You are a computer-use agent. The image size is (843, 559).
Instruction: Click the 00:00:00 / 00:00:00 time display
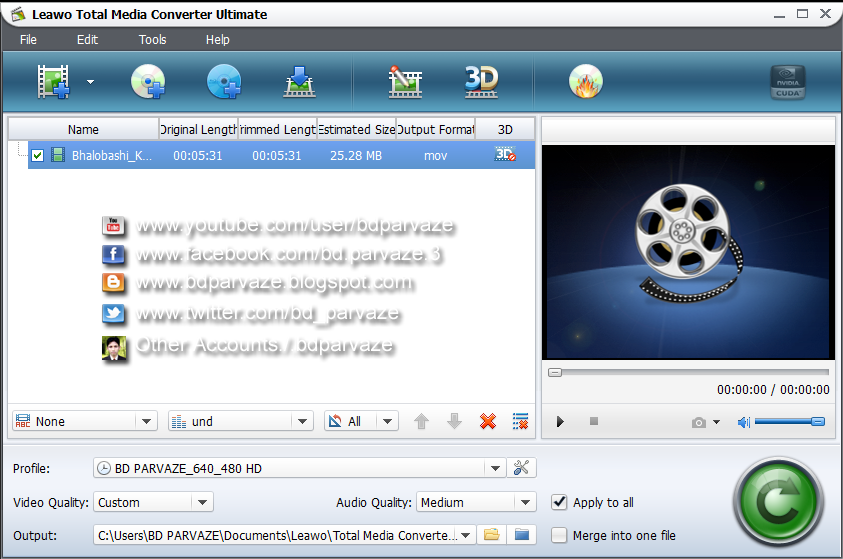[x=773, y=390]
